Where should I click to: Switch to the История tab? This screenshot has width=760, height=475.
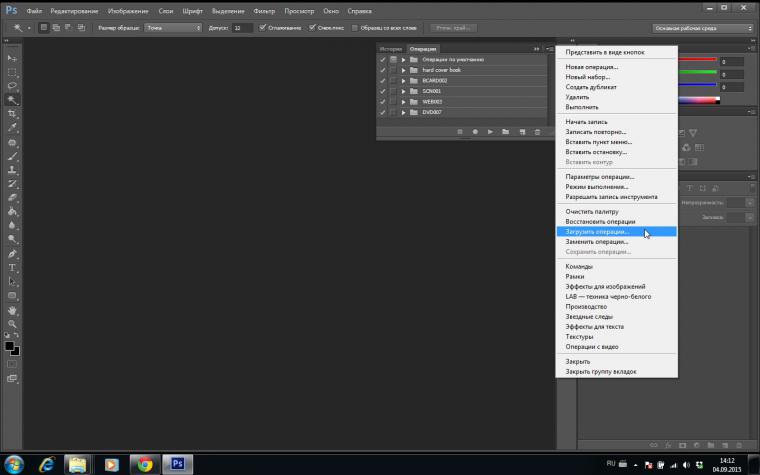pyautogui.click(x=391, y=49)
